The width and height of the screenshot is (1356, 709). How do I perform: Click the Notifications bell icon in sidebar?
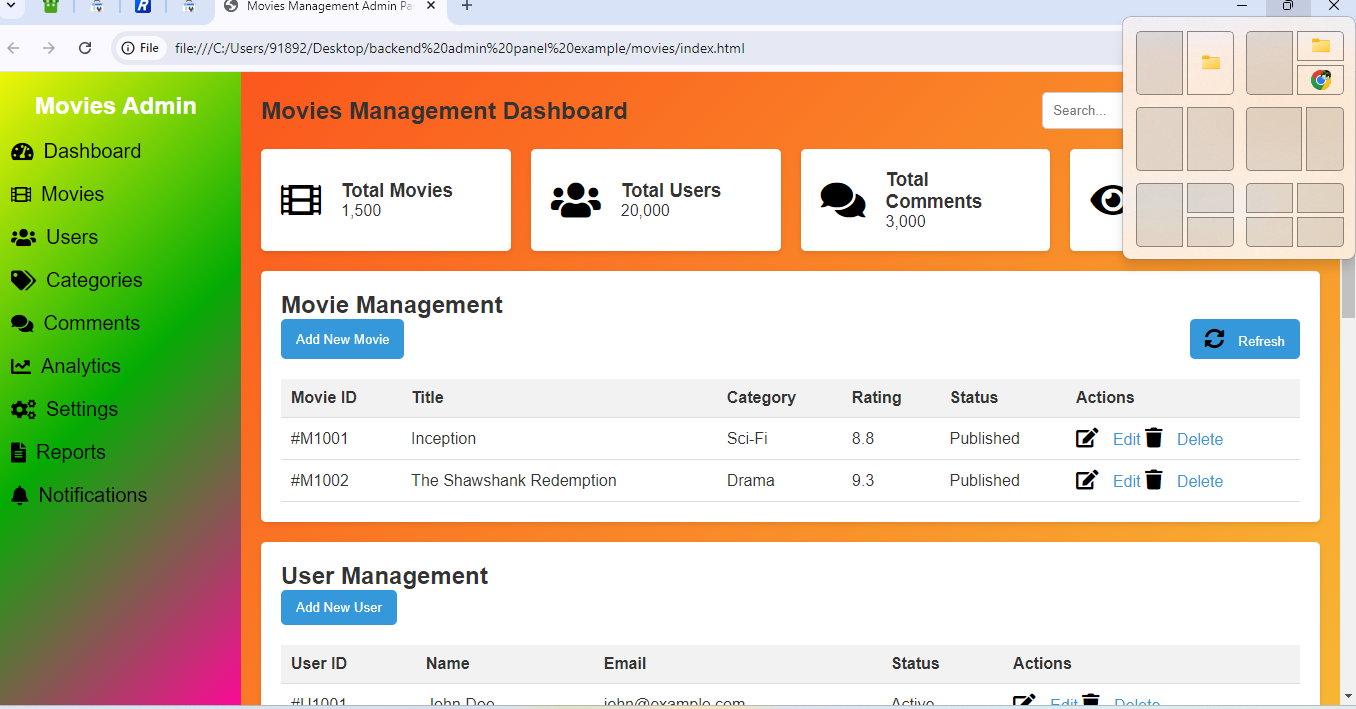(19, 496)
